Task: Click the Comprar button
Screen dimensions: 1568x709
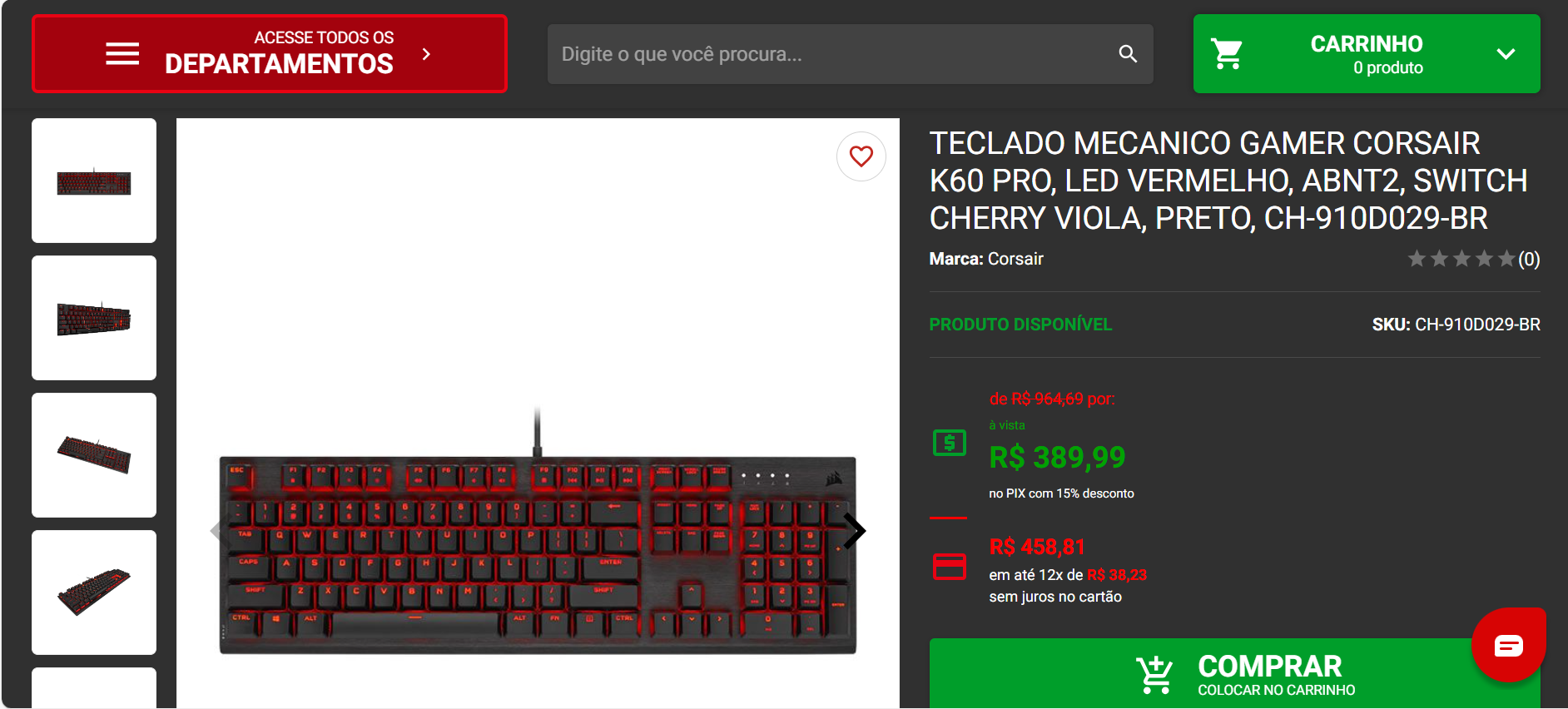Action: tap(1234, 674)
